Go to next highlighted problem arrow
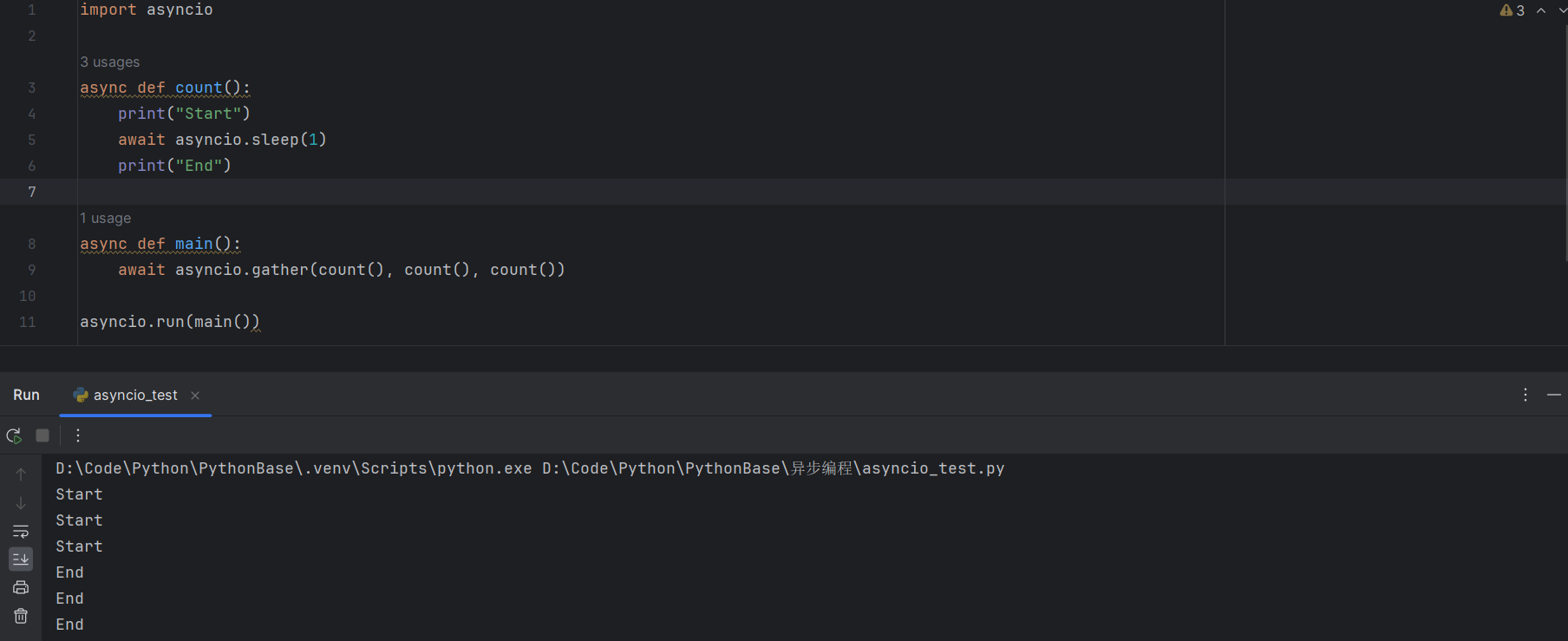 (1562, 10)
